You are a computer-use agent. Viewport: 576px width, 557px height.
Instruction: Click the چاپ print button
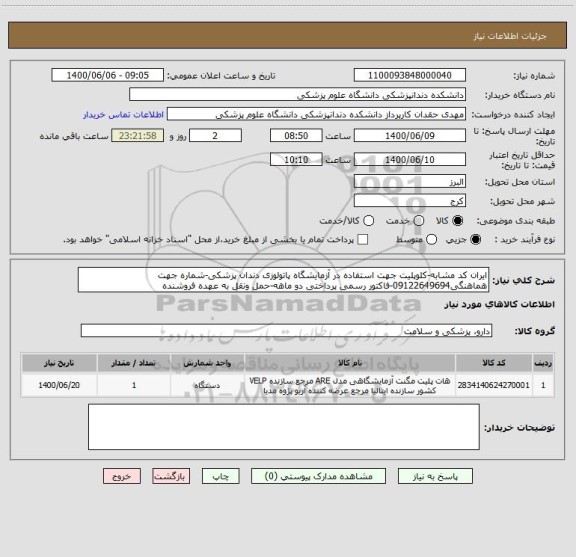220,476
